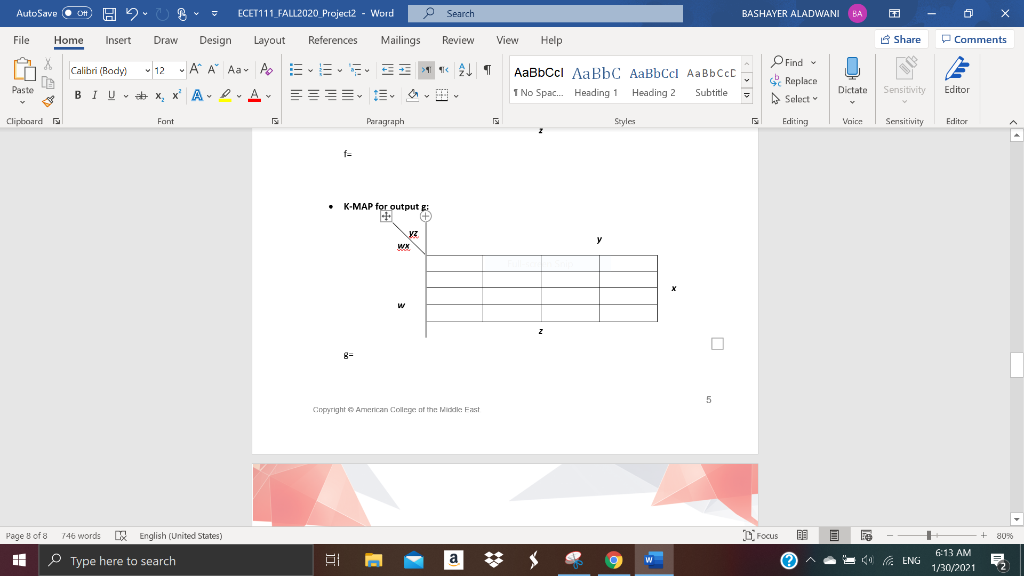Open the Mailings ribbon tab
Screen dimensions: 1024x576
coord(400,41)
